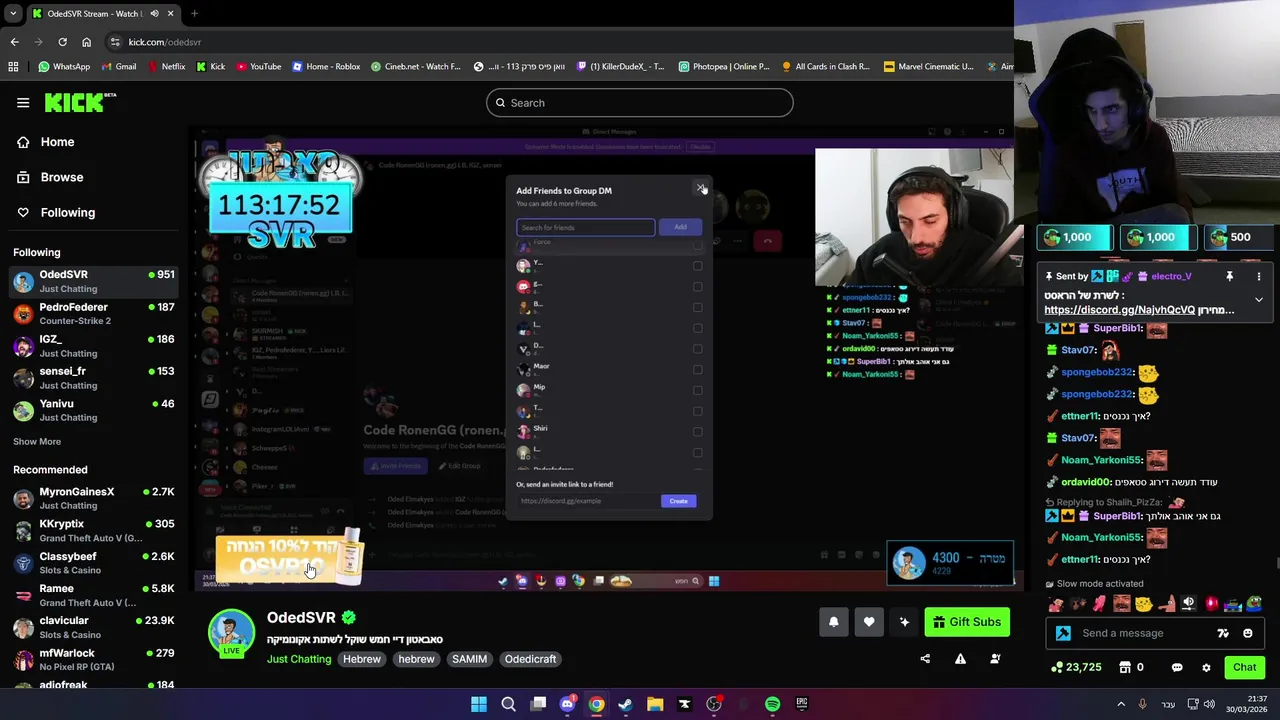Click the pin icon on pinned message
This screenshot has height=720, width=1280.
1229,276
